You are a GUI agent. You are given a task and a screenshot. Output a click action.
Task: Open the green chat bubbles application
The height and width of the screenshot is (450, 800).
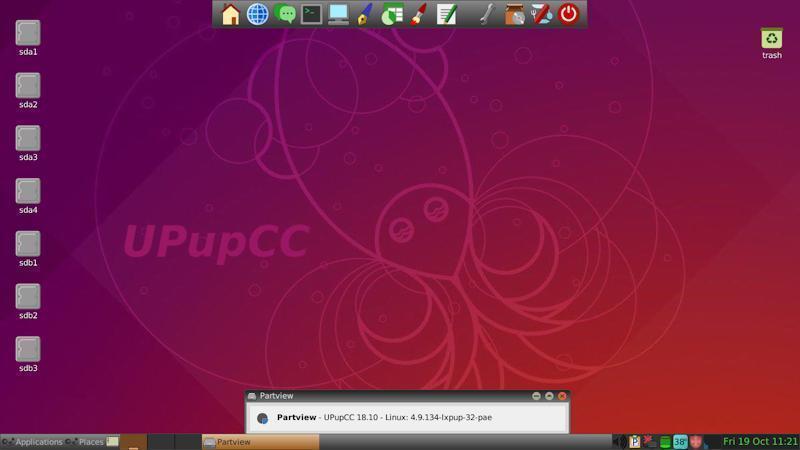click(285, 14)
